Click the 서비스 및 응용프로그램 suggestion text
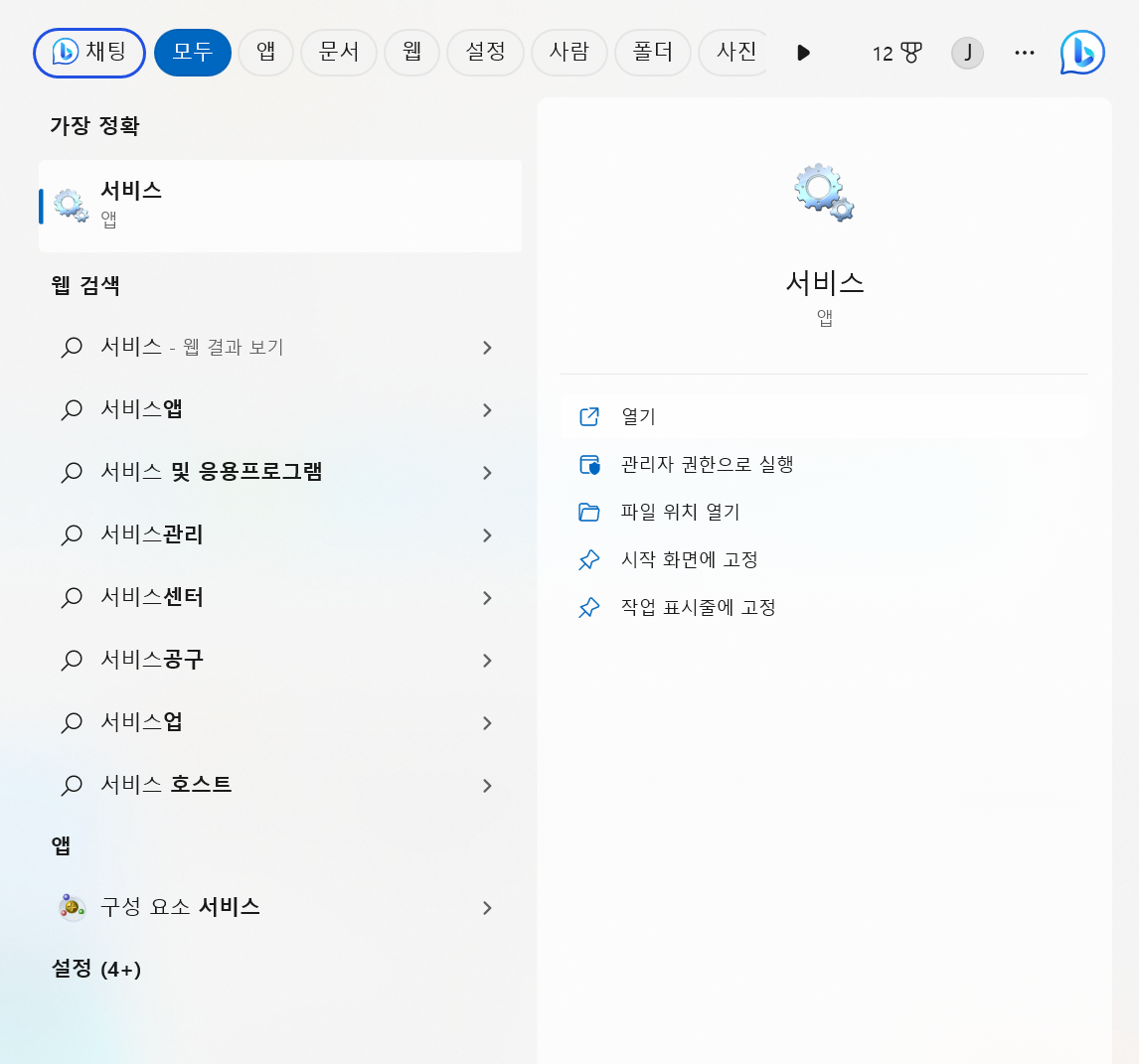 pyautogui.click(x=212, y=472)
